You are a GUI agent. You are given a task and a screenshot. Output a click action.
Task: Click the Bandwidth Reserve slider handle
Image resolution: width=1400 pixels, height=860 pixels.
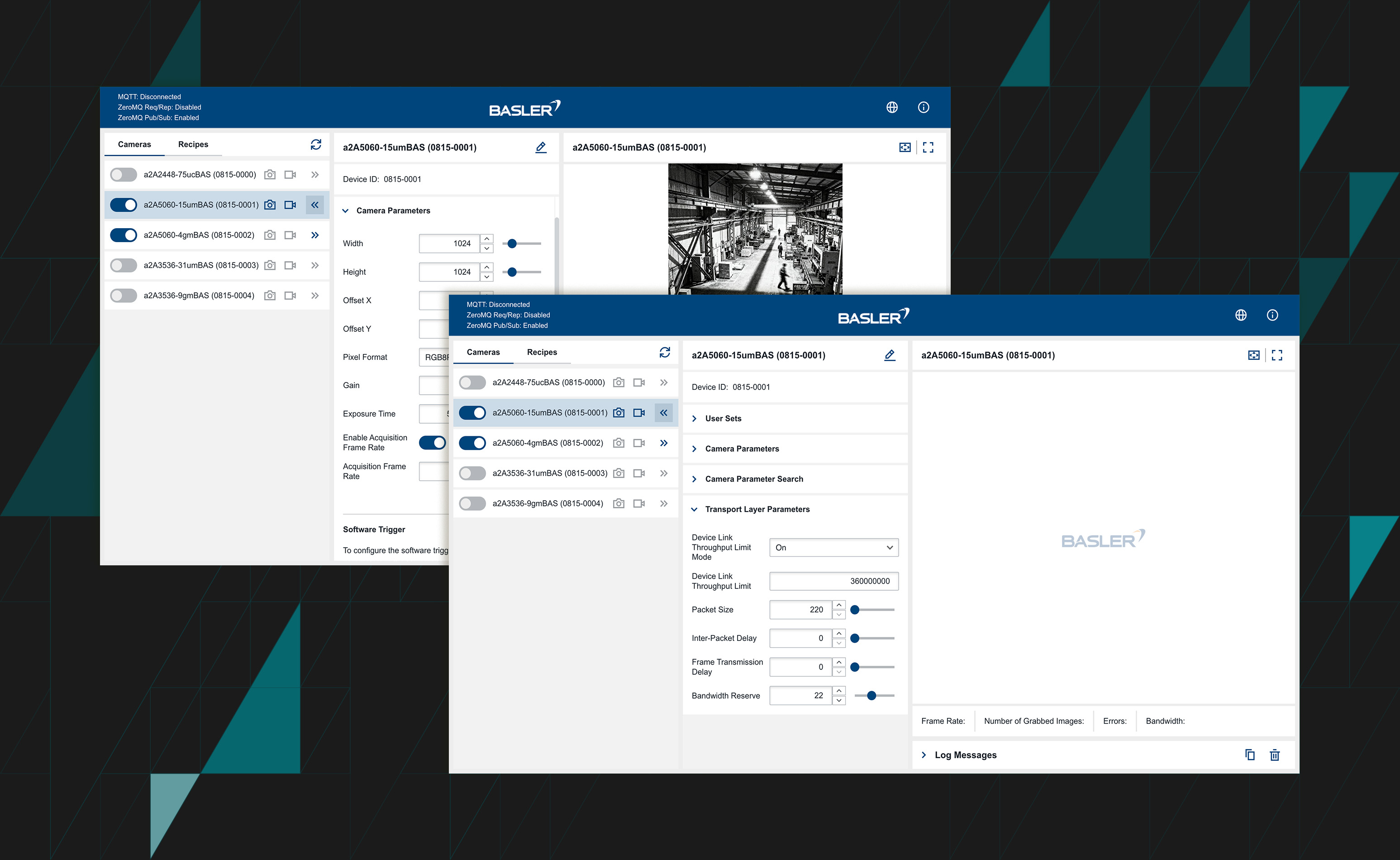coord(871,696)
